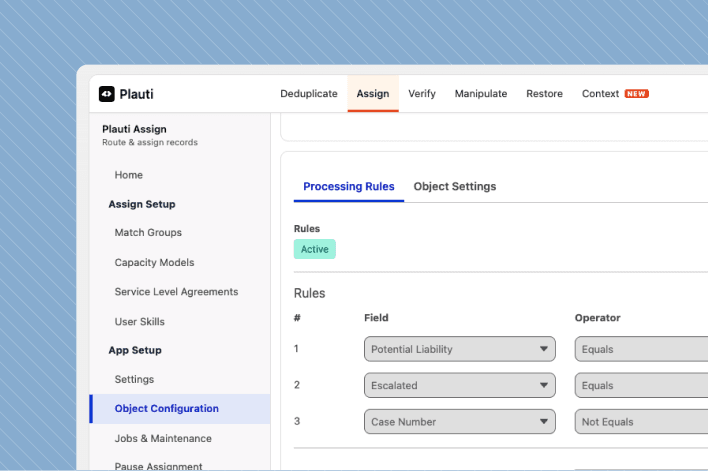Select the Processing Rules tab
708x471 pixels.
coord(349,187)
